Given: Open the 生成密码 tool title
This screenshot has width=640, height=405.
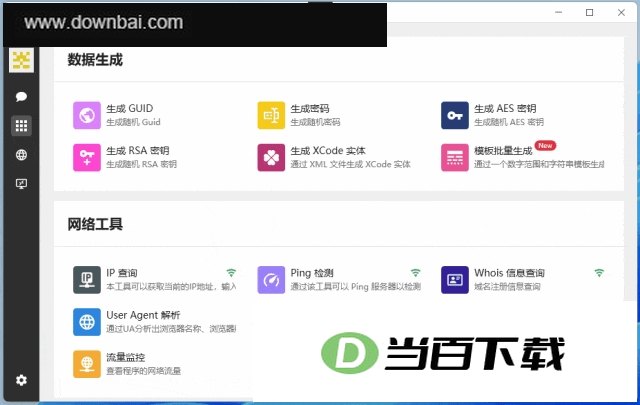Looking at the screenshot, I should coord(310,109).
